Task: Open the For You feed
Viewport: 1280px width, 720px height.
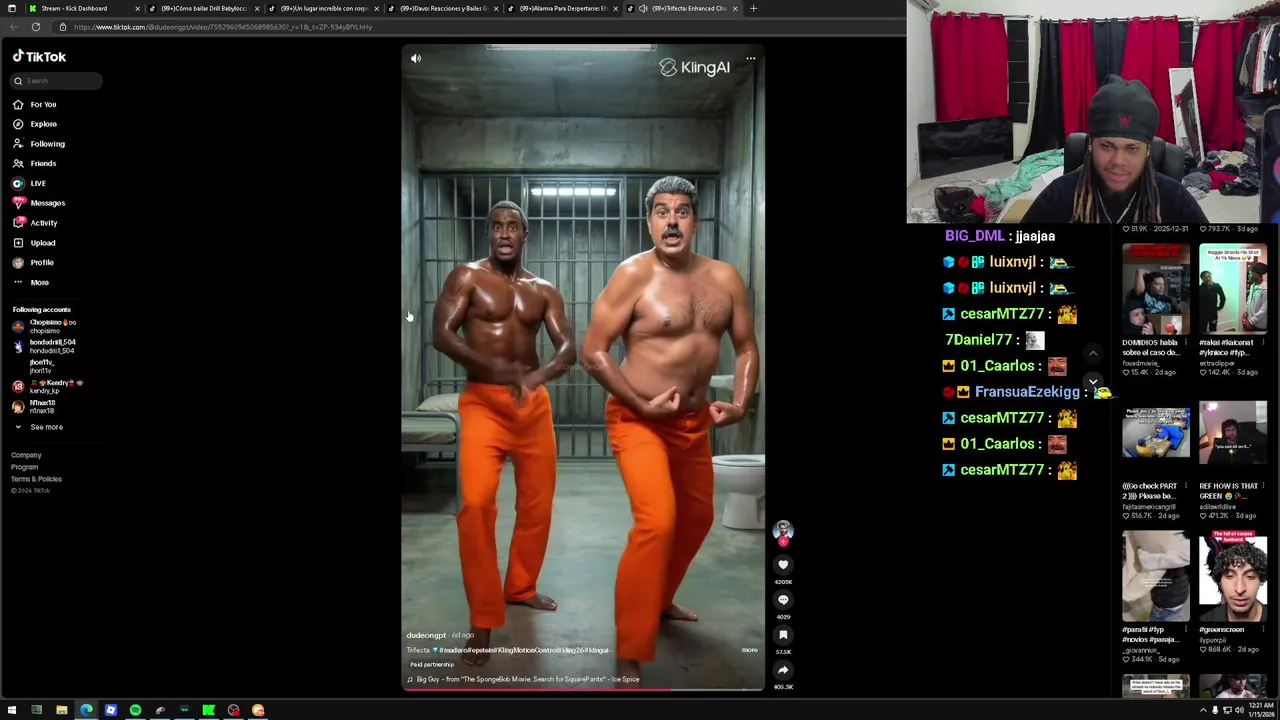Action: pos(34,104)
